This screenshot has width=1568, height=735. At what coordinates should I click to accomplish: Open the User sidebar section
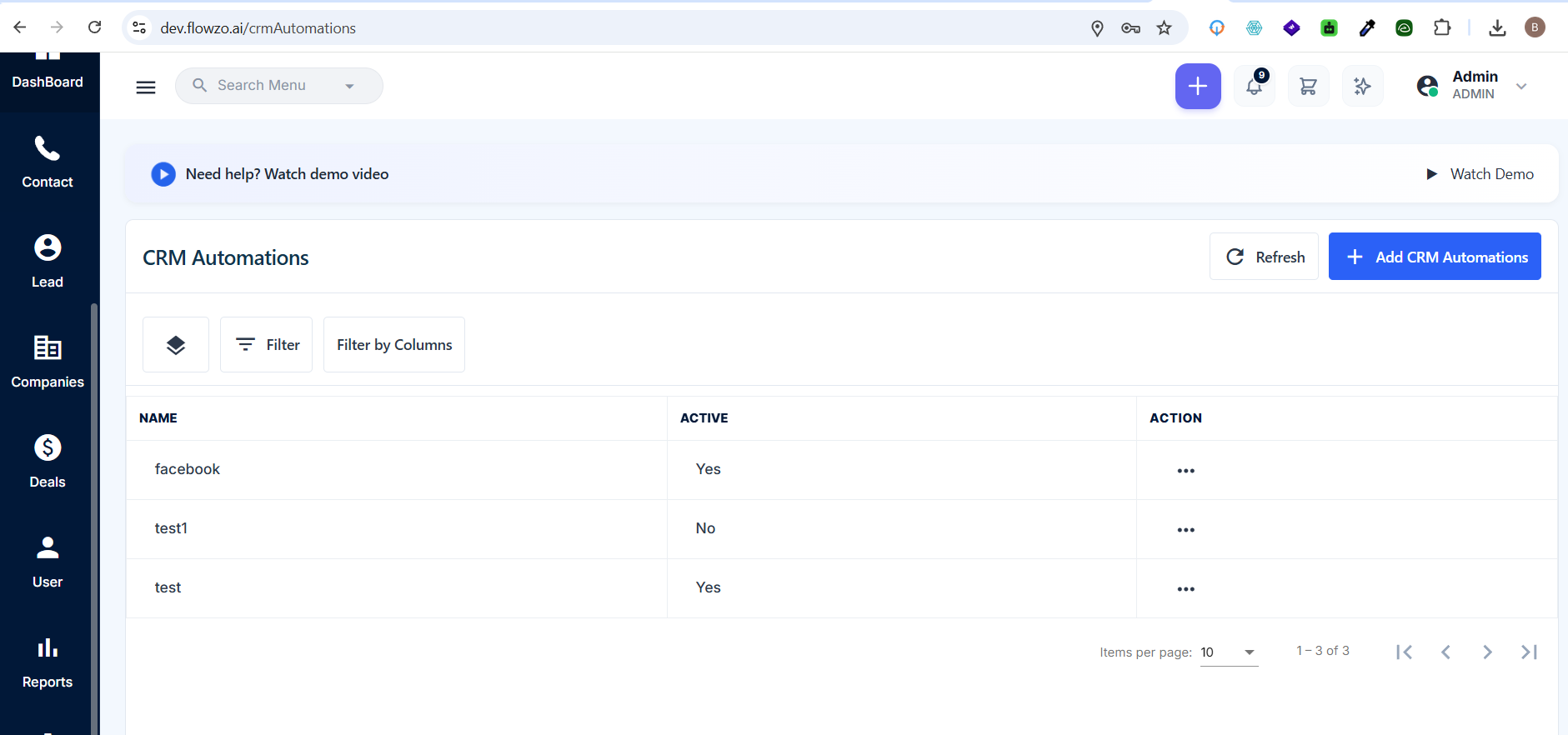pyautogui.click(x=48, y=562)
